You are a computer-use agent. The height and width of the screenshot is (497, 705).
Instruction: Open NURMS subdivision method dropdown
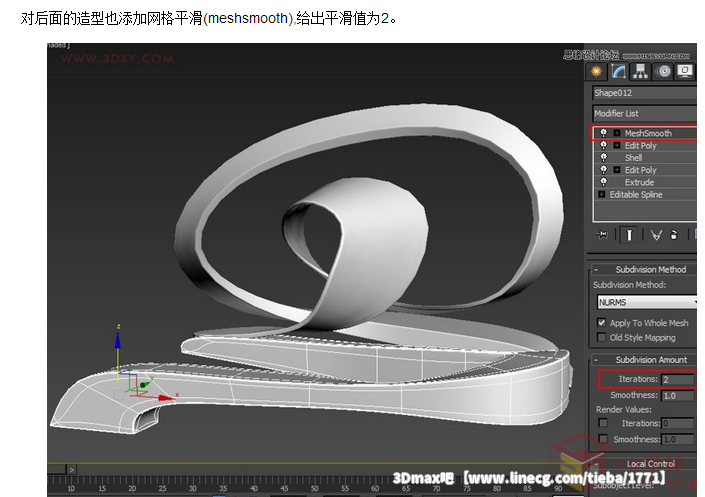647,302
